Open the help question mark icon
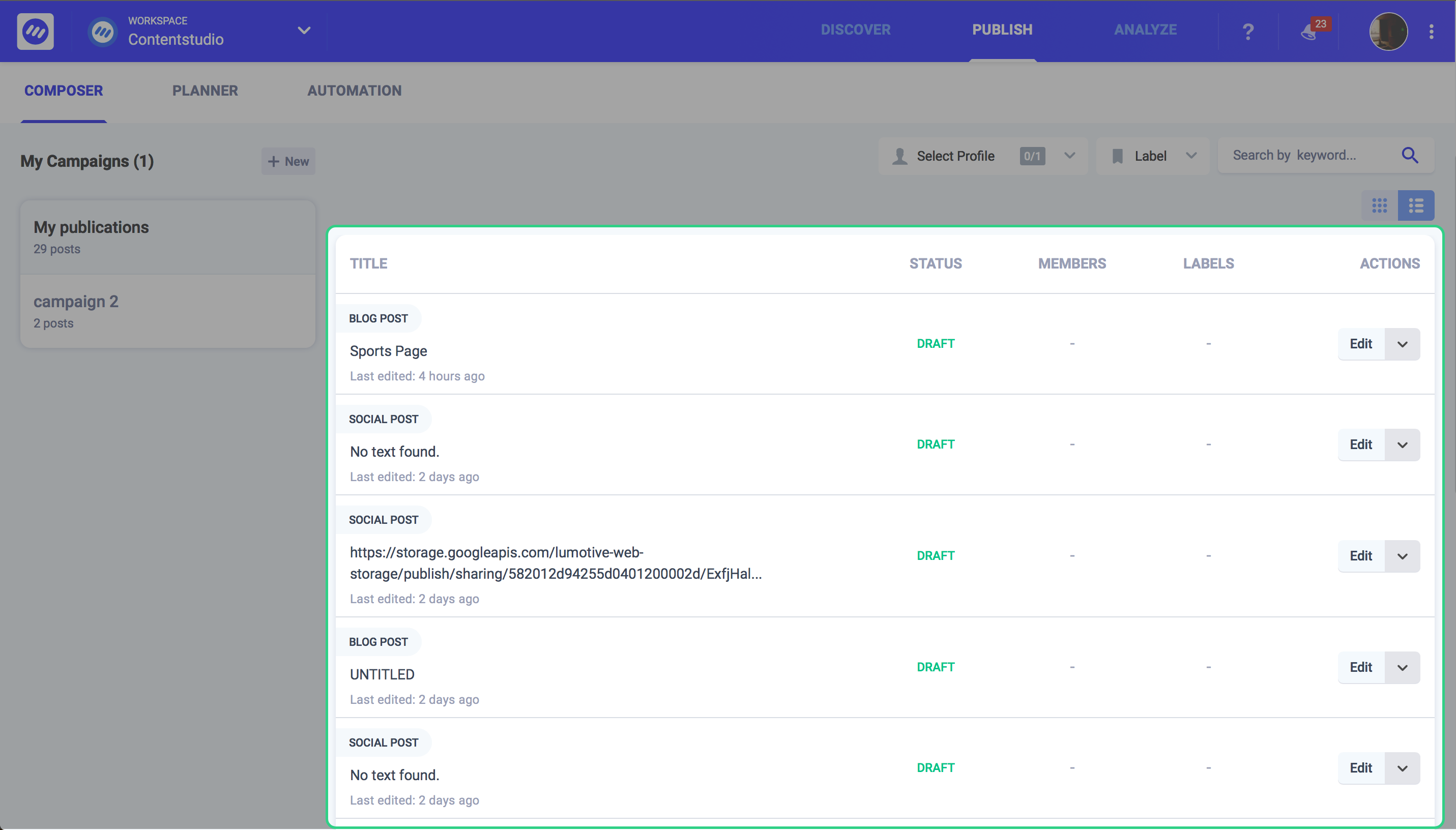The height and width of the screenshot is (830, 1456). coord(1248,32)
